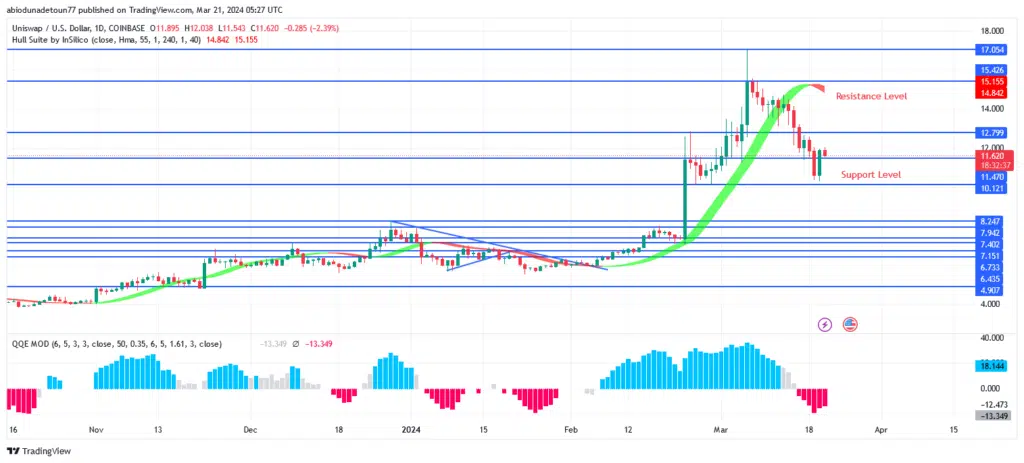
Task: Click the 17.054 horizontal line price label
Action: 993,50
